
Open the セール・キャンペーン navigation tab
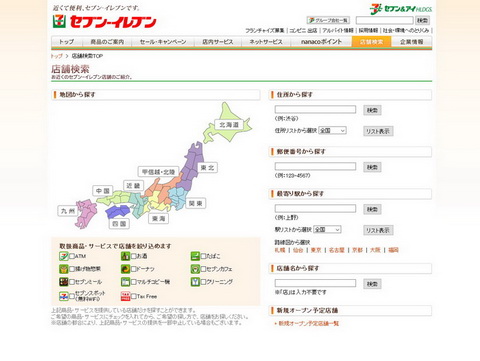[x=163, y=42]
